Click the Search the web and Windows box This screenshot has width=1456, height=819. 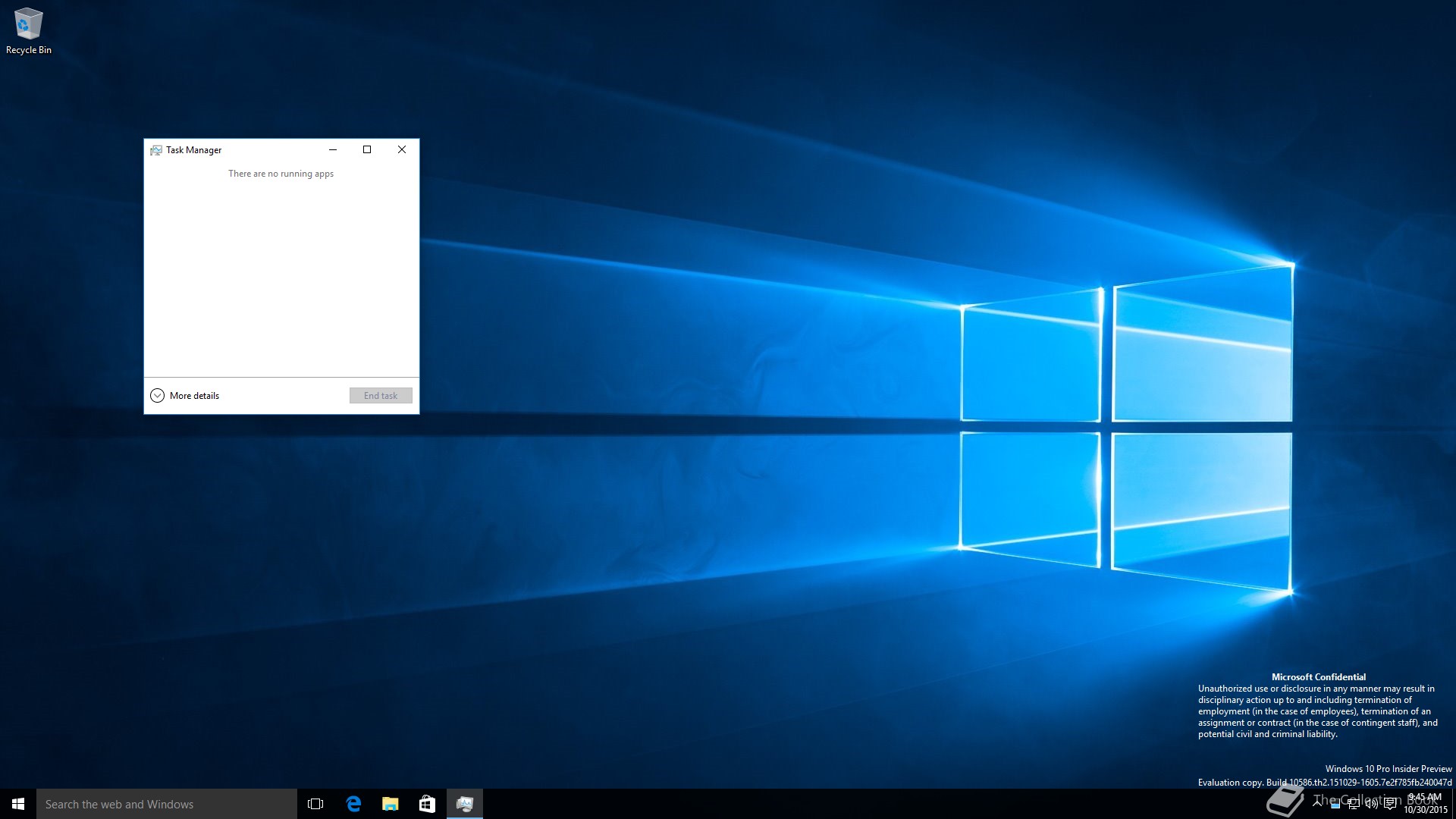click(x=167, y=804)
